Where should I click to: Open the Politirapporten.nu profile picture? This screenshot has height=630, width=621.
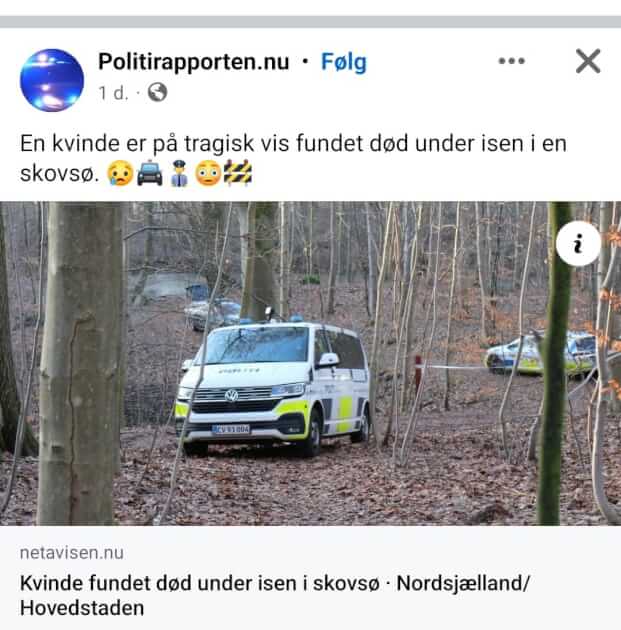[52, 80]
